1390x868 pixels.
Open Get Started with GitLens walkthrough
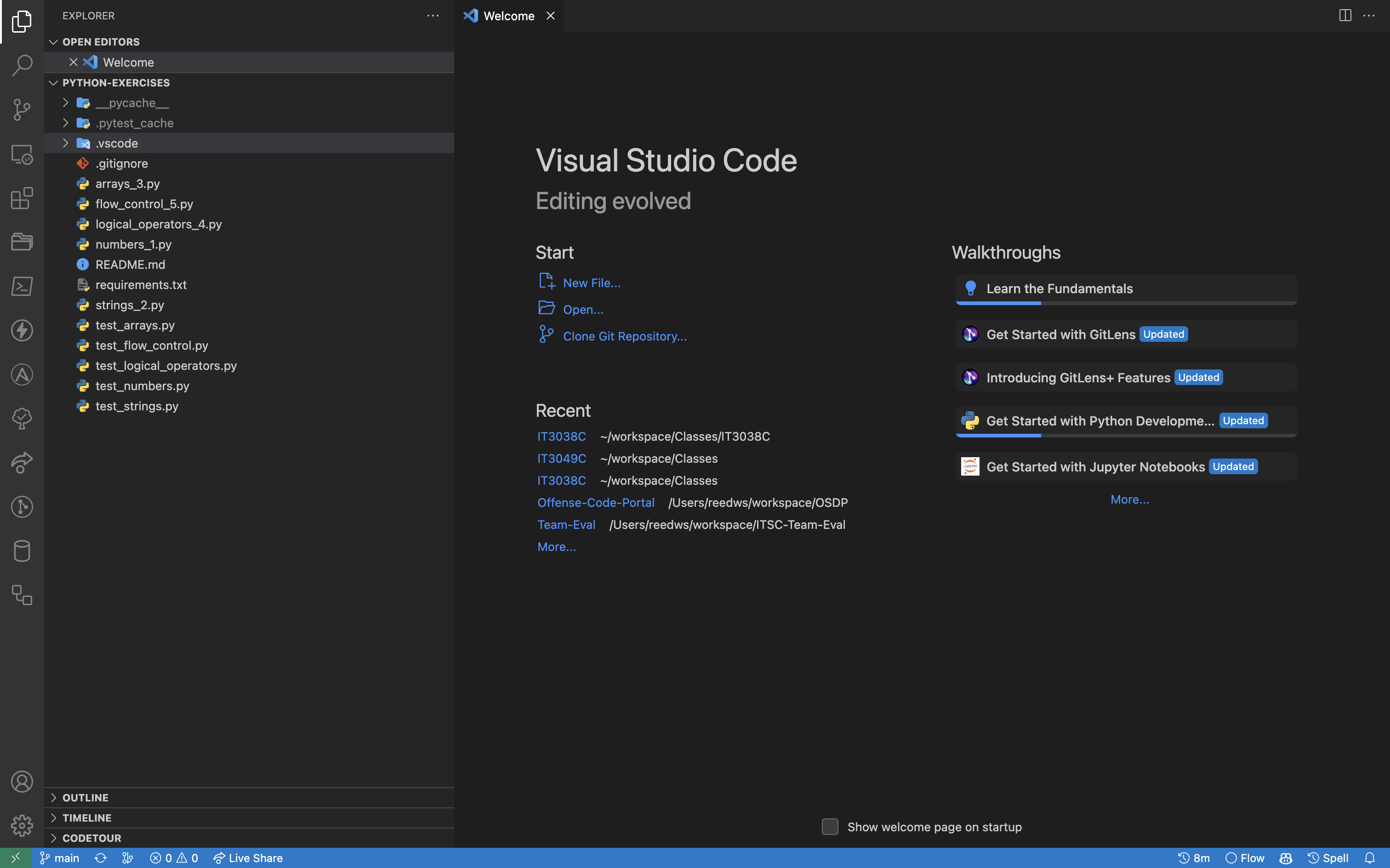pyautogui.click(x=1126, y=334)
